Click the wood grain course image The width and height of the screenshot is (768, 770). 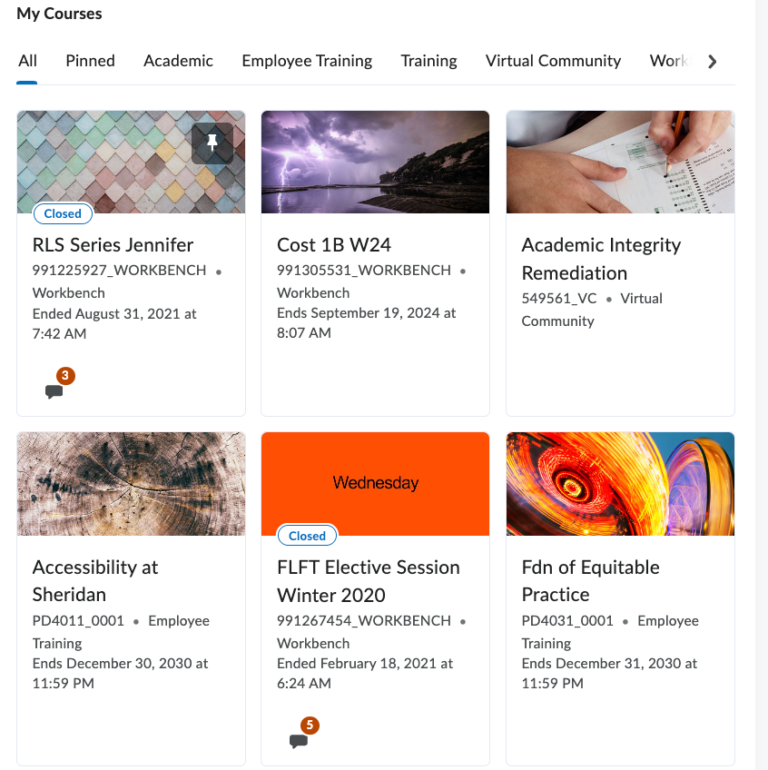[131, 484]
